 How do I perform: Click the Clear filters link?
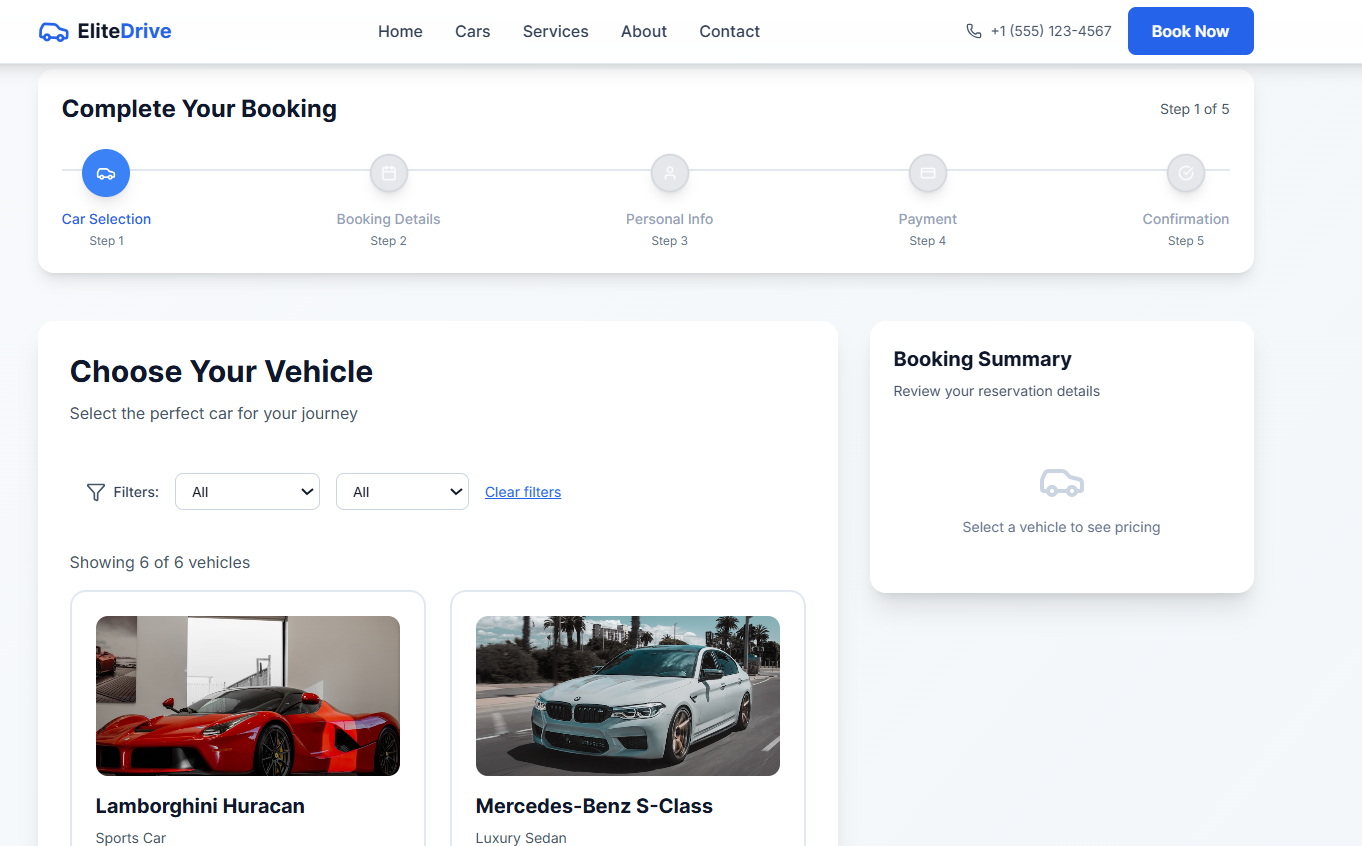tap(523, 492)
